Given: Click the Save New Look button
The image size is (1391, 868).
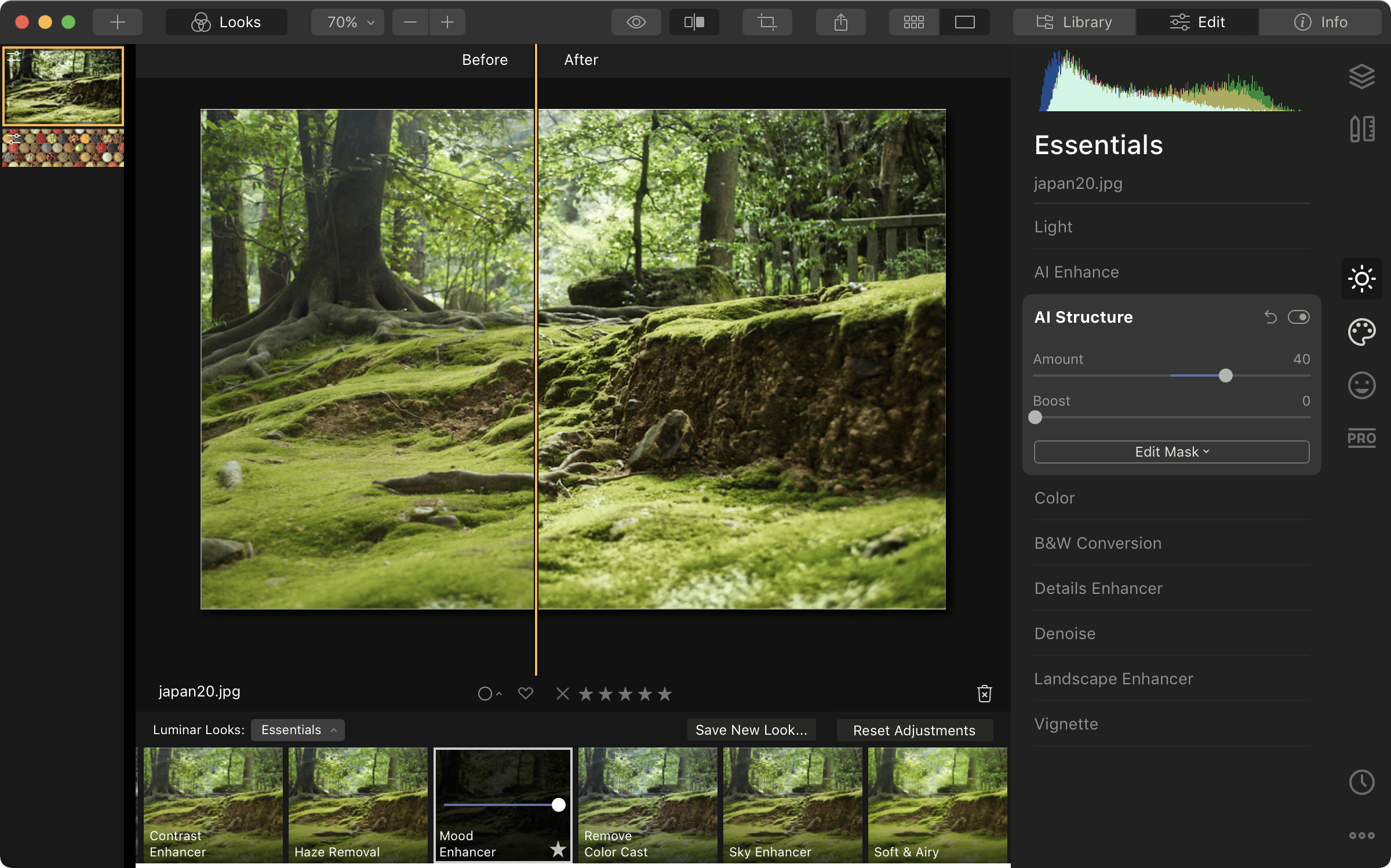Looking at the screenshot, I should tap(752, 730).
